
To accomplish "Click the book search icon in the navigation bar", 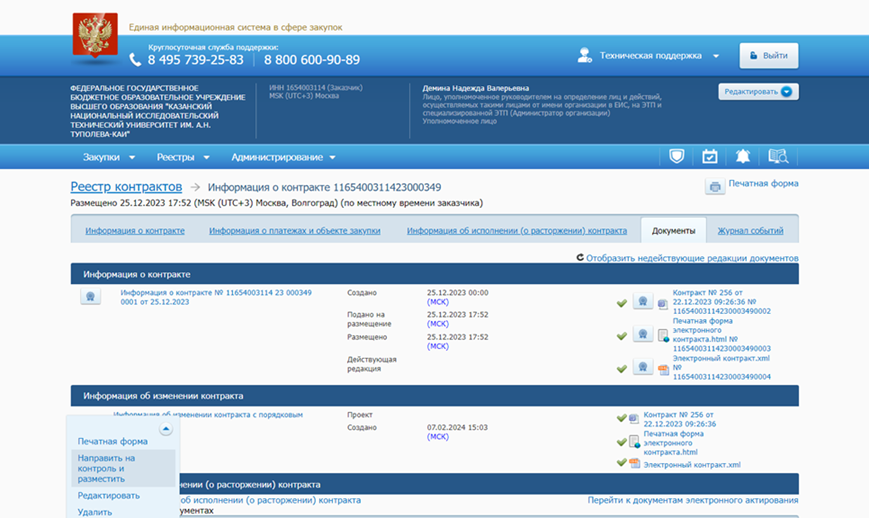I will coord(778,156).
